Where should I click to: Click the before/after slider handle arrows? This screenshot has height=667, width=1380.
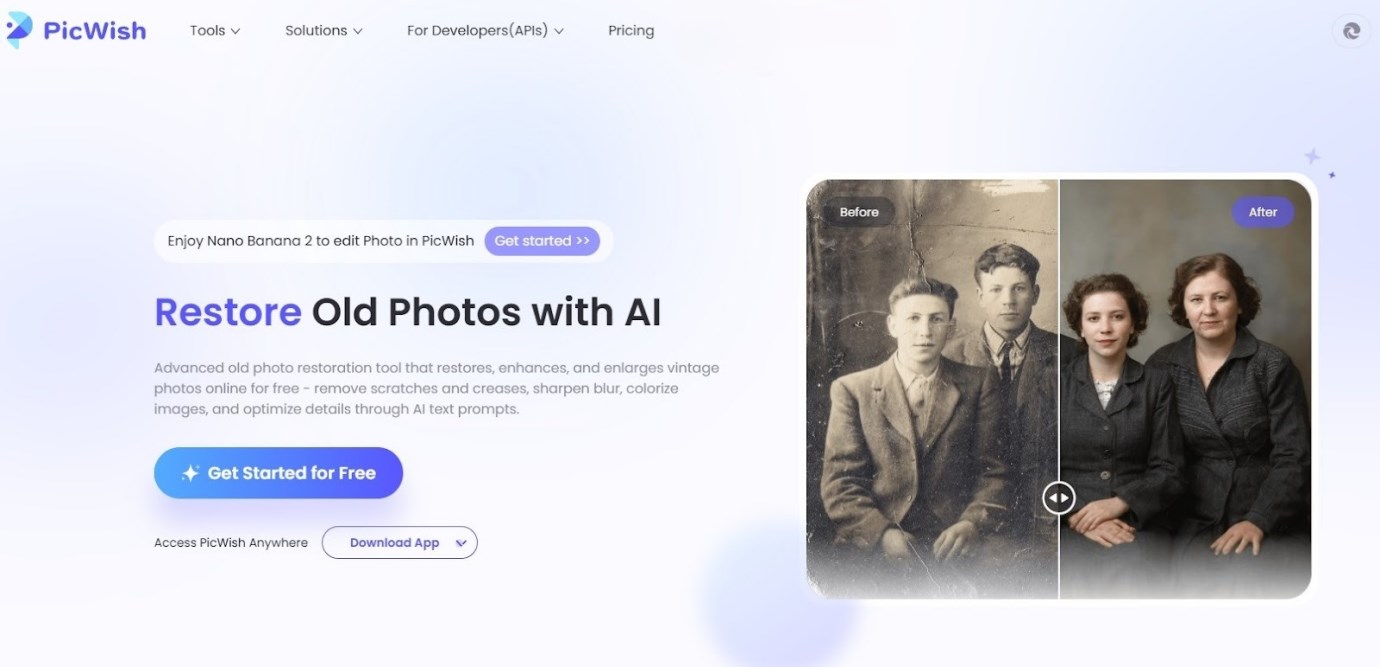coord(1058,497)
